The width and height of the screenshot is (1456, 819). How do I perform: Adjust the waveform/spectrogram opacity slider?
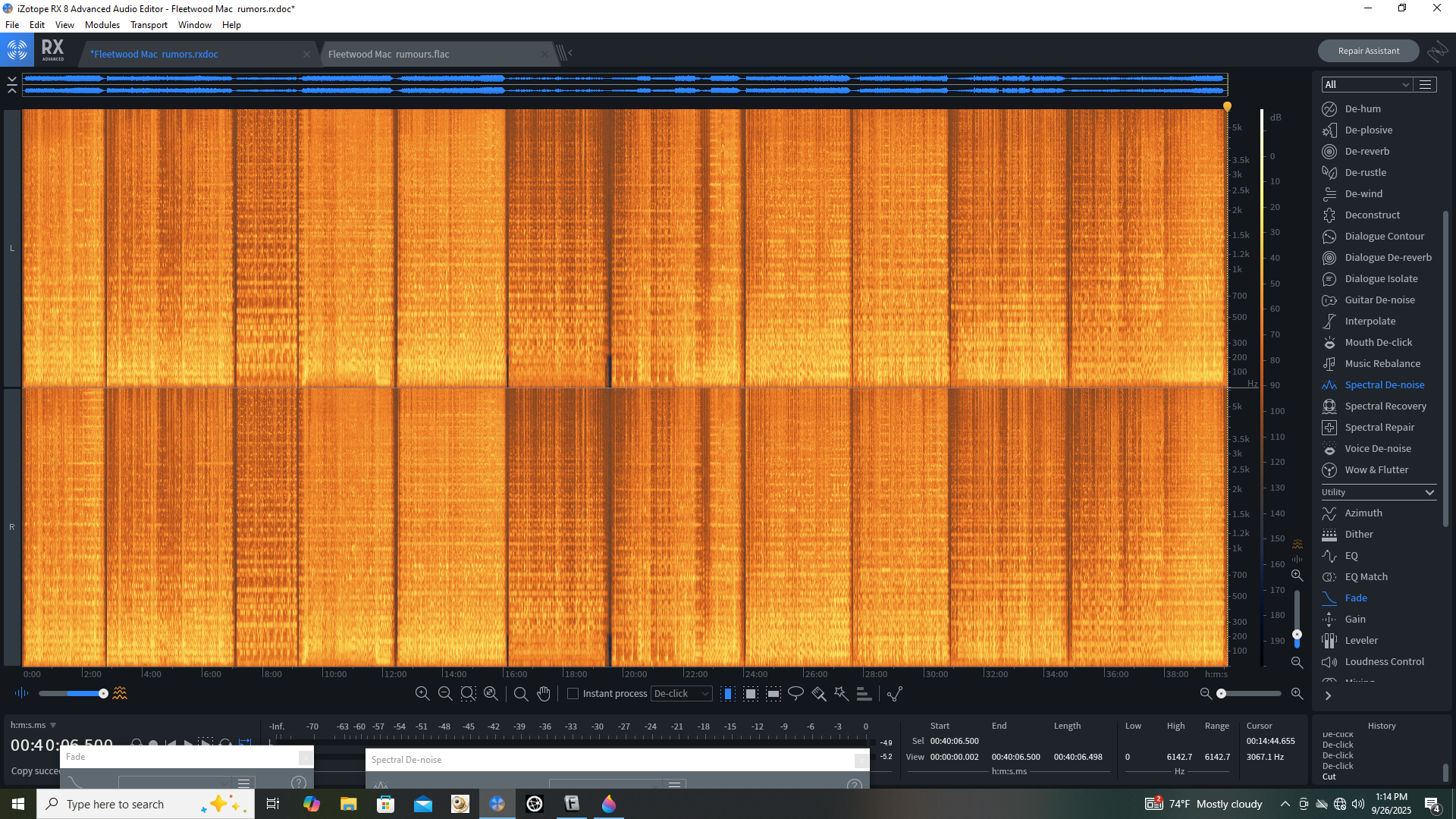[x=103, y=693]
